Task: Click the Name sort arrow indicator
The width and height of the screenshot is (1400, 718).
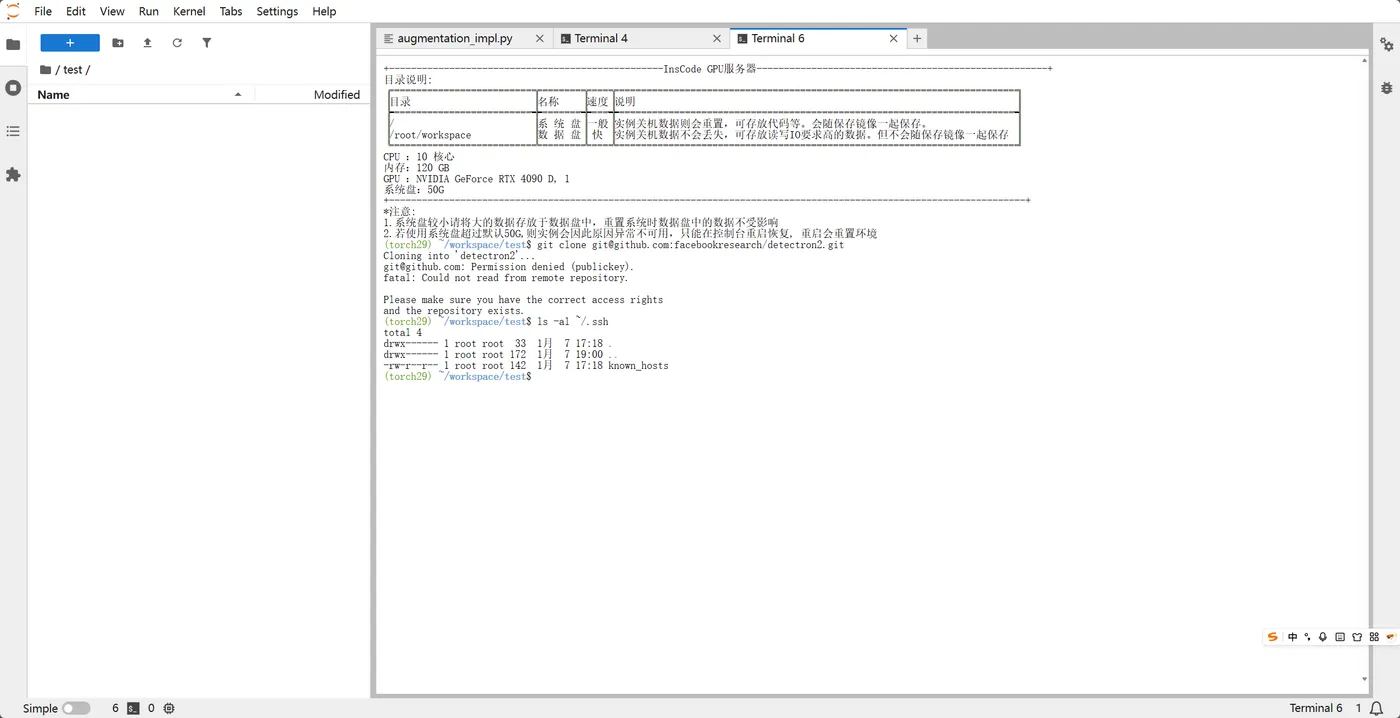Action: 238,95
